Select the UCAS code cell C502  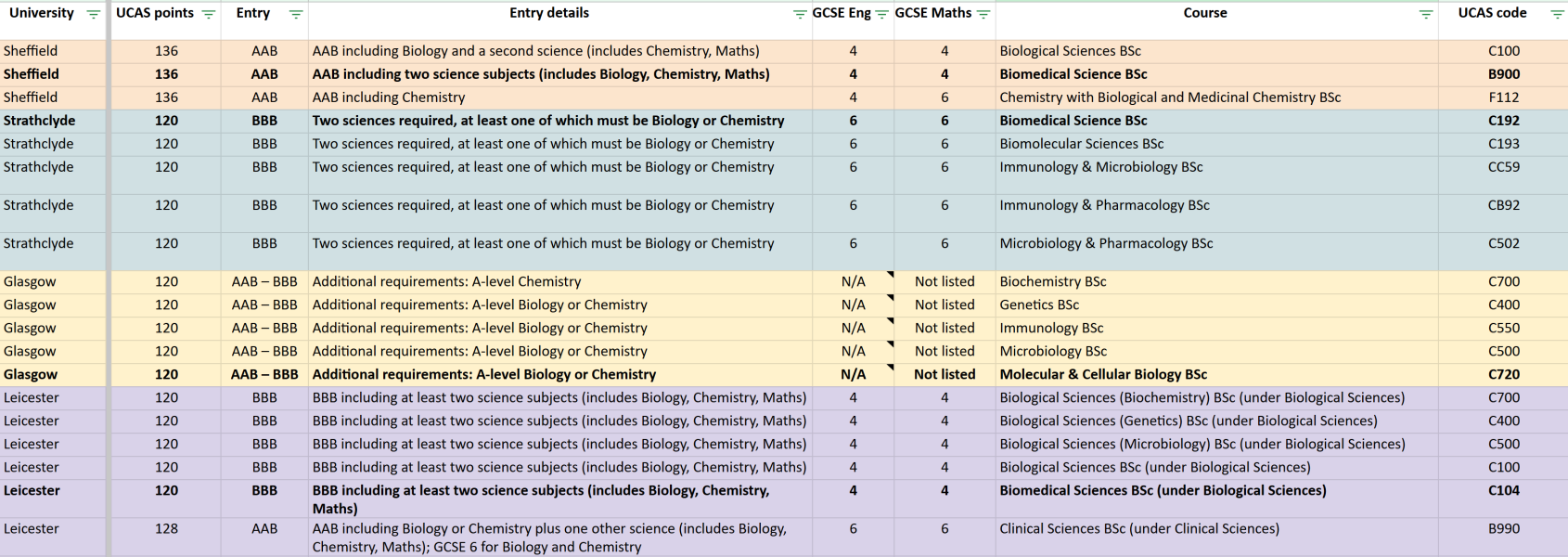1503,251
